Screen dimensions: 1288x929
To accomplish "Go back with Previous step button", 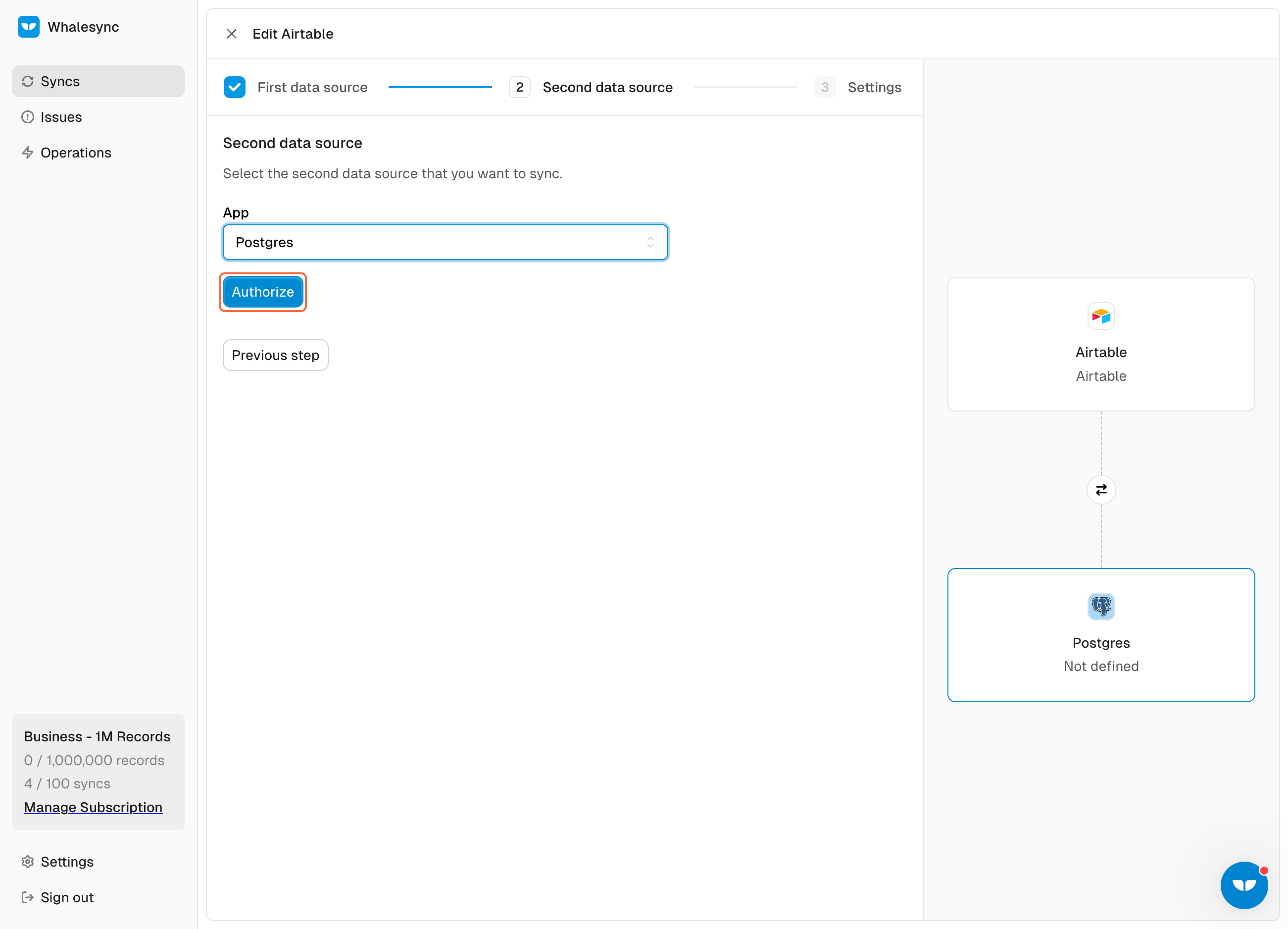I will (275, 355).
